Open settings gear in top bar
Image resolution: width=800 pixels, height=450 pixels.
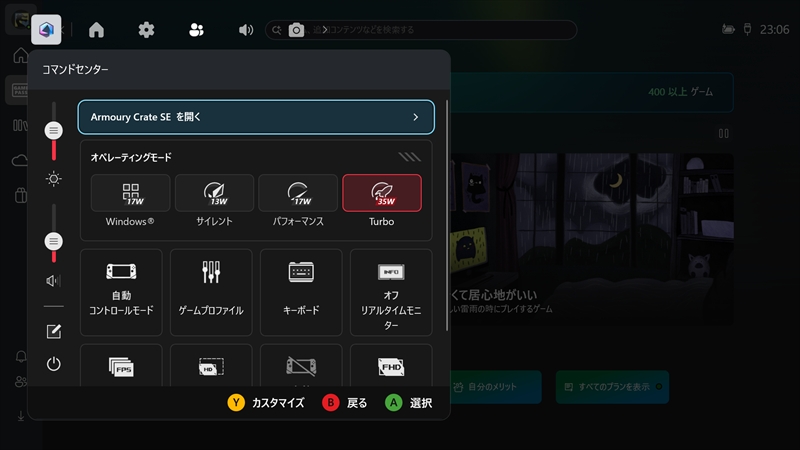tap(146, 30)
